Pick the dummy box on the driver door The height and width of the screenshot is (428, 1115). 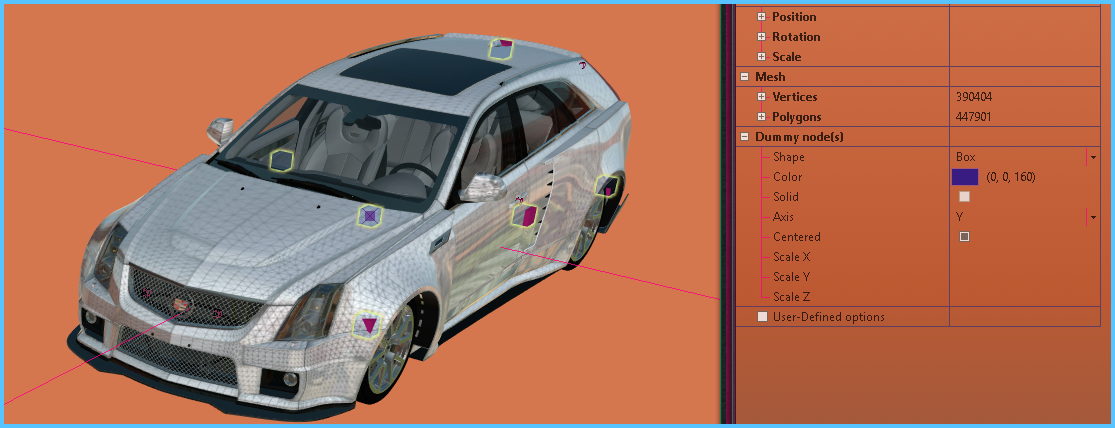pyautogui.click(x=526, y=214)
